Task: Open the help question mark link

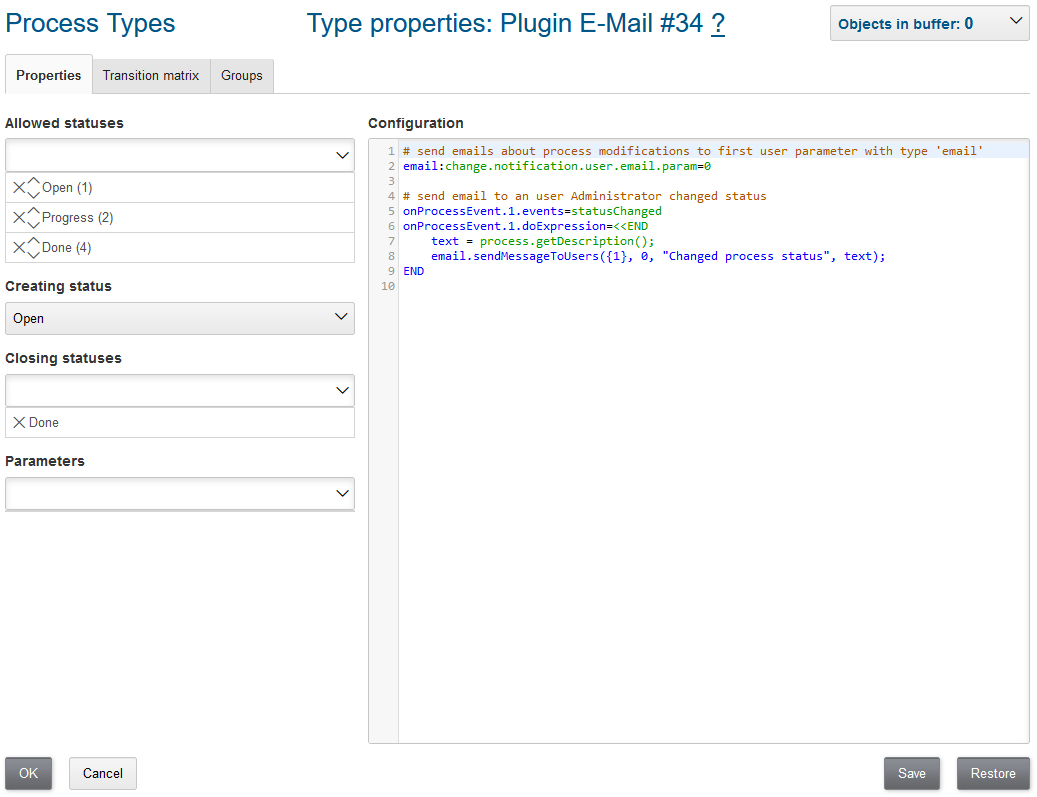Action: (717, 24)
